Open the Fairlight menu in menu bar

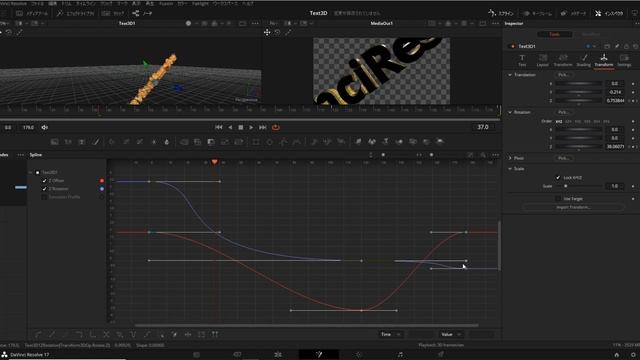click(x=200, y=3)
